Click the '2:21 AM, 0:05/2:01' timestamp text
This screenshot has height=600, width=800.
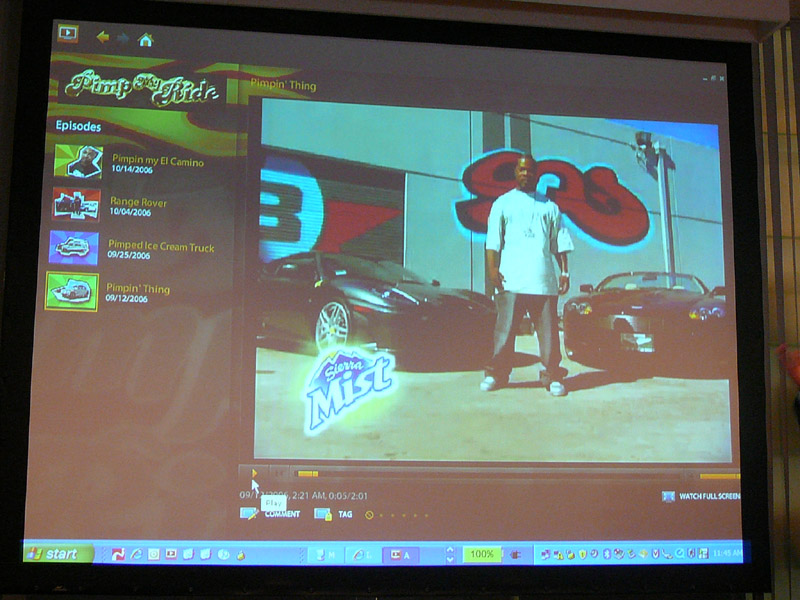(x=329, y=495)
